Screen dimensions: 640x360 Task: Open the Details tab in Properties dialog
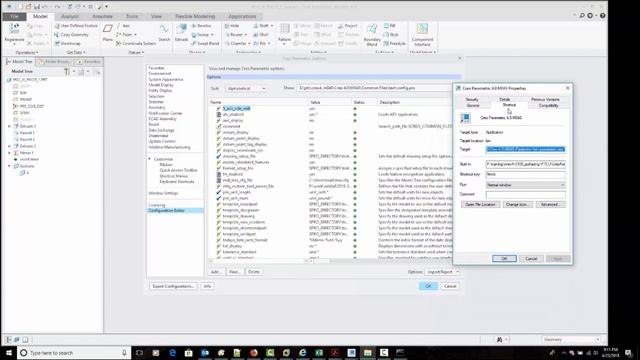point(504,99)
